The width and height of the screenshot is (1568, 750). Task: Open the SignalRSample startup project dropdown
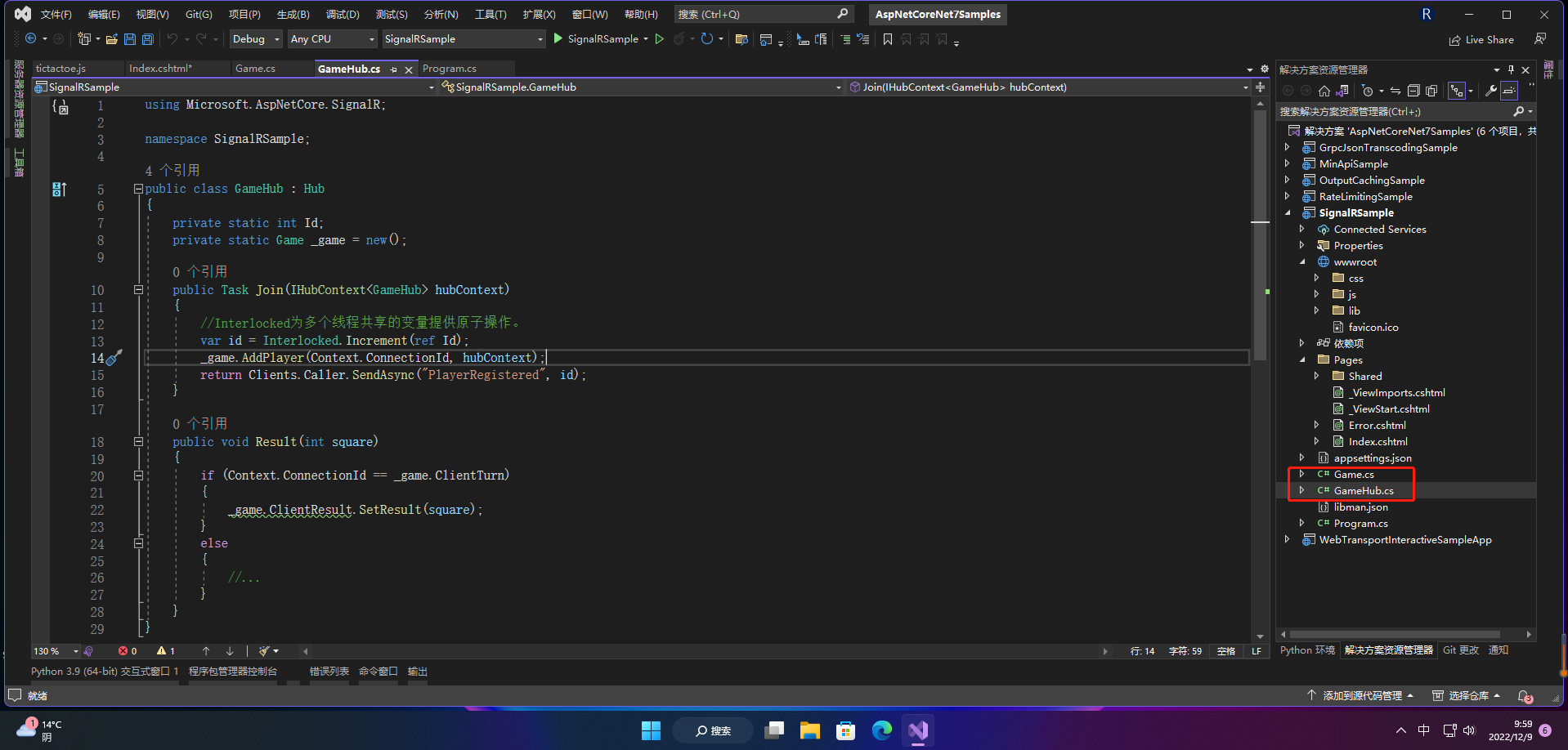click(x=464, y=39)
